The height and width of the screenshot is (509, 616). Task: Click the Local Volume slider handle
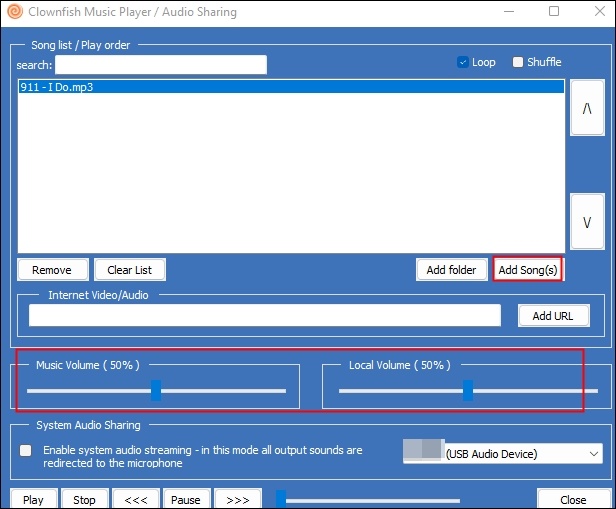(468, 391)
